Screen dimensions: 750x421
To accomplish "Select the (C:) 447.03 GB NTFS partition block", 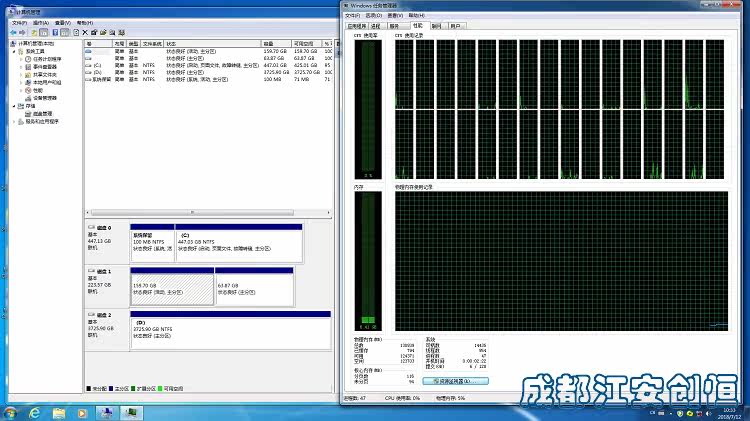I will pos(239,243).
